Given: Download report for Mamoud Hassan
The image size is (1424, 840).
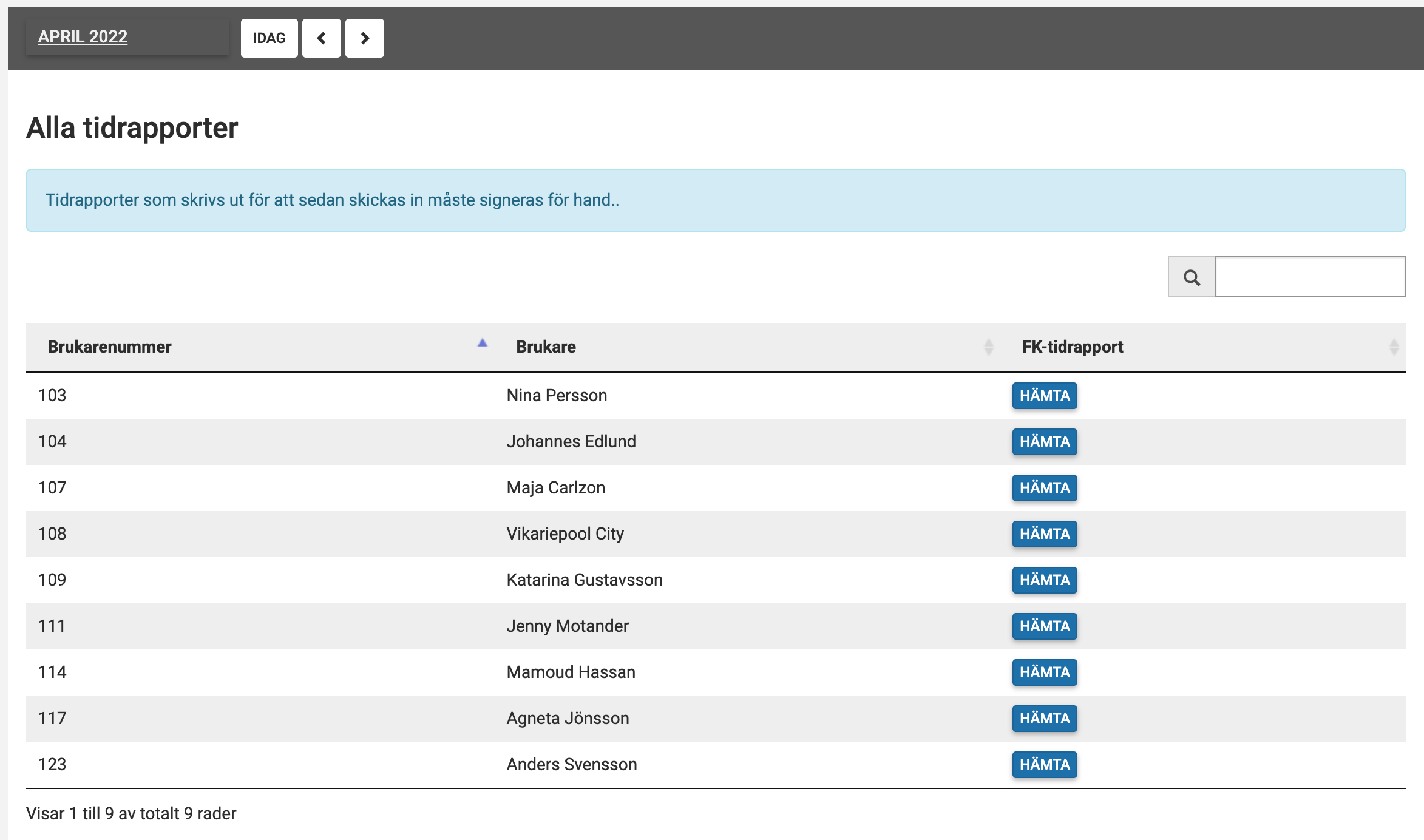Looking at the screenshot, I should point(1044,672).
